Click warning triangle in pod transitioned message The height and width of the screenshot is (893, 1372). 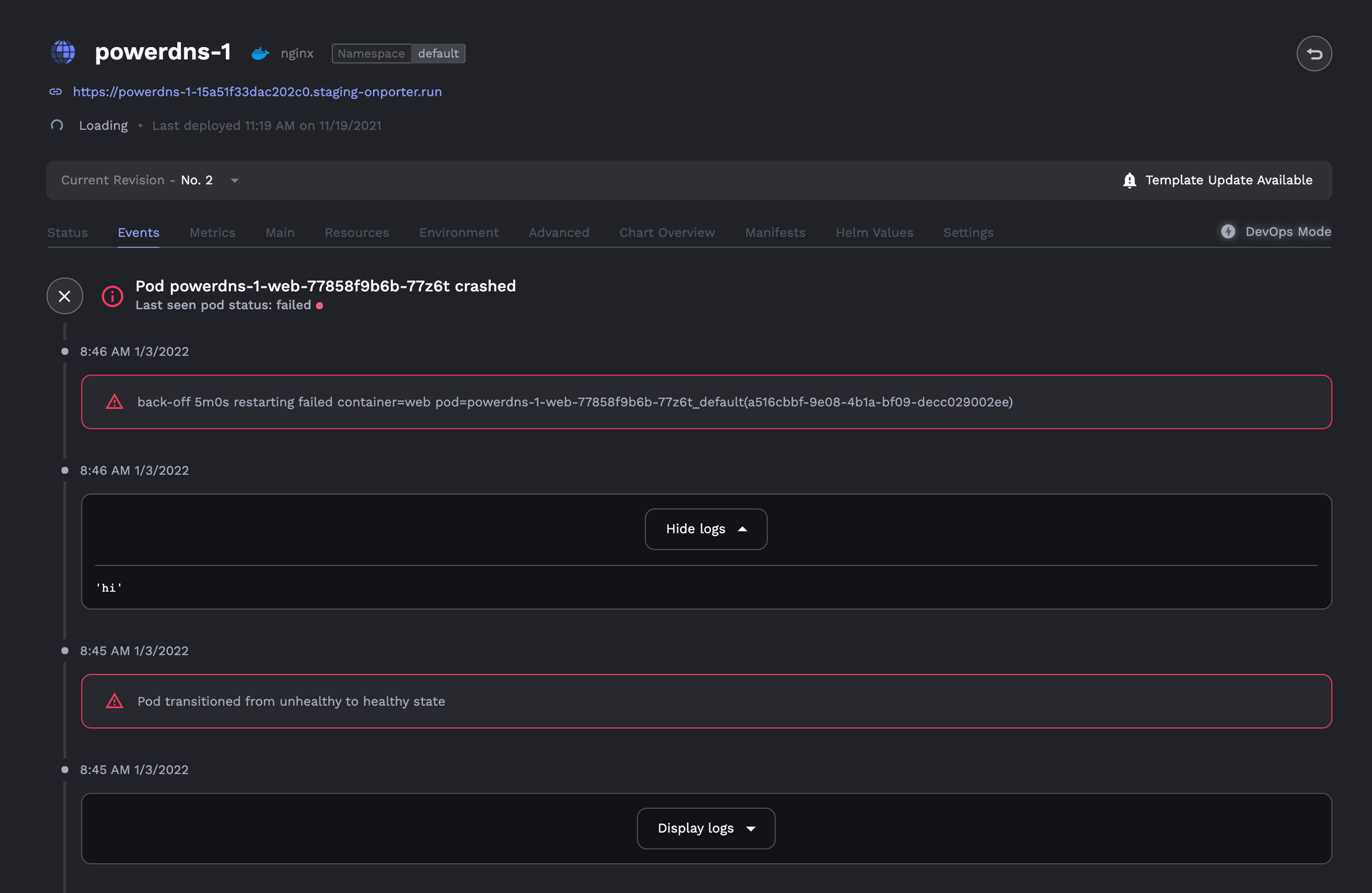[114, 701]
